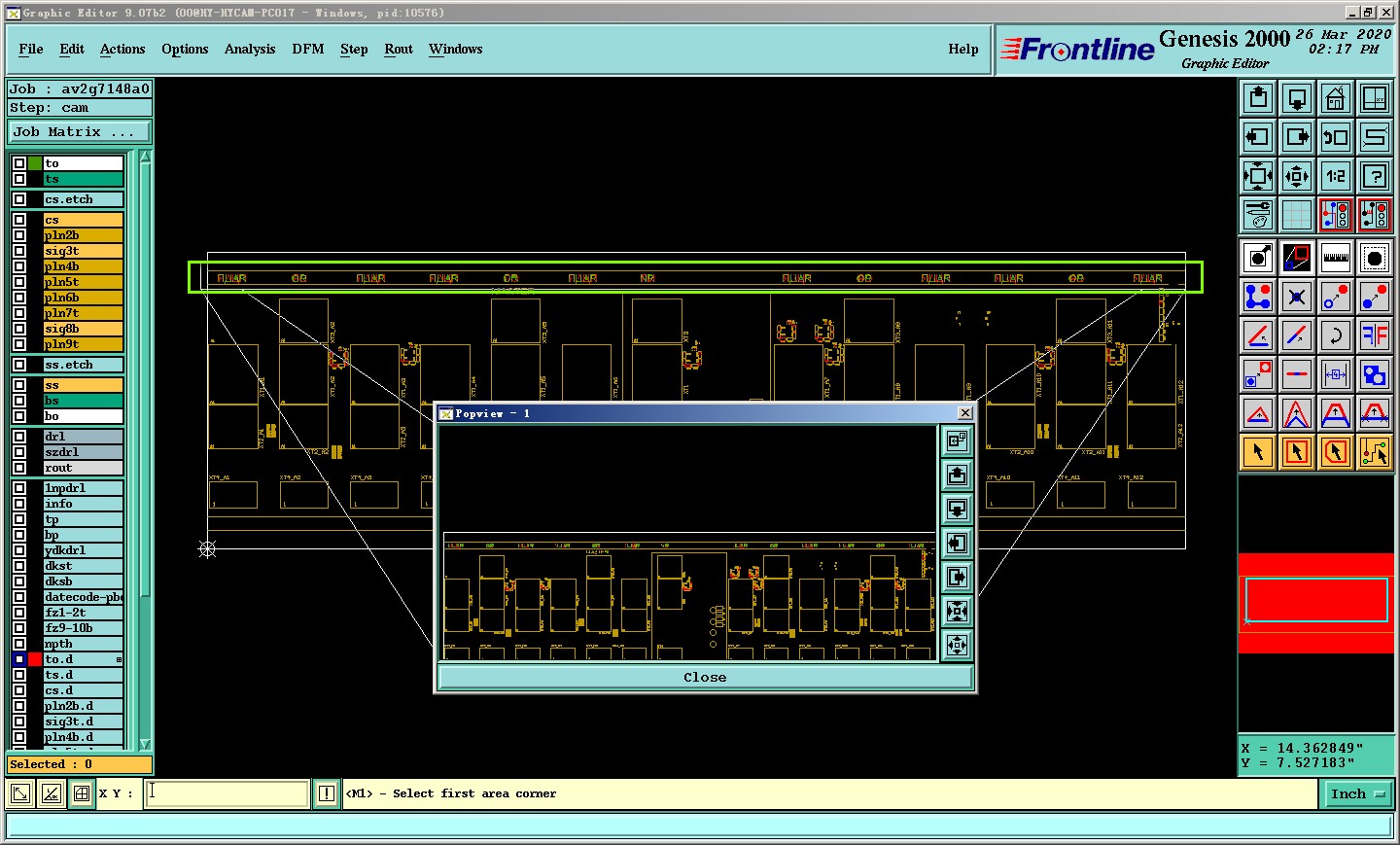1400x845 pixels.
Task: Click the question mark help icon
Action: 1375,175
